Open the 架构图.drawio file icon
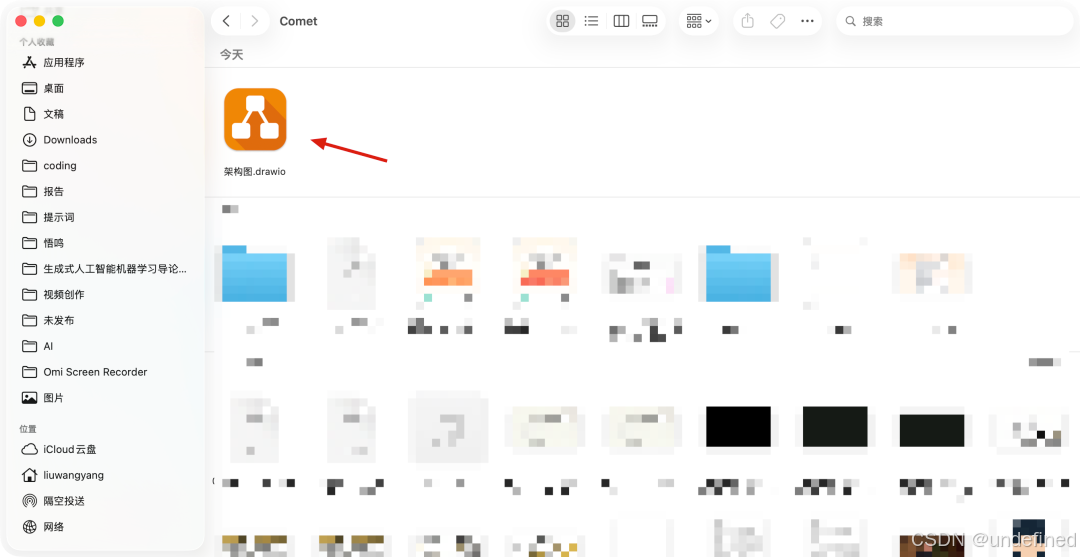The image size is (1080, 557). [255, 119]
